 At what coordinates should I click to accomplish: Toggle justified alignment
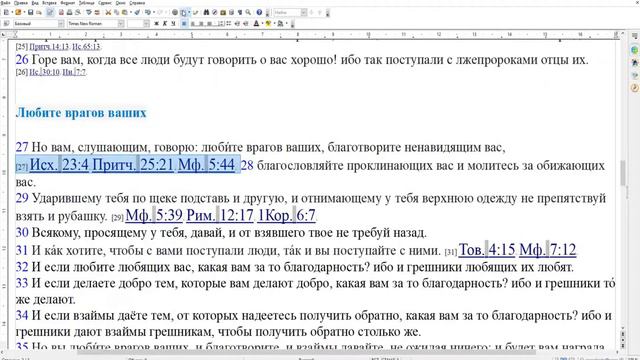209,24
